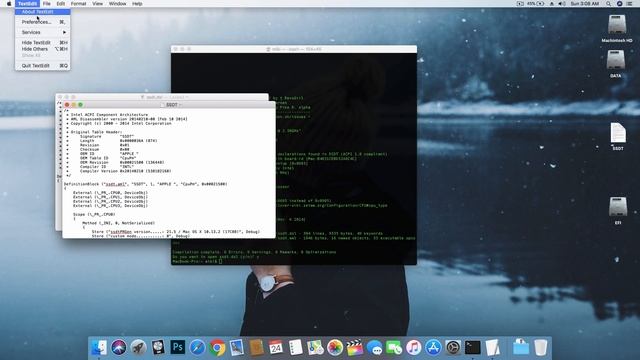Choose About TextEdit menu entry
The height and width of the screenshot is (360, 640).
click(x=42, y=12)
